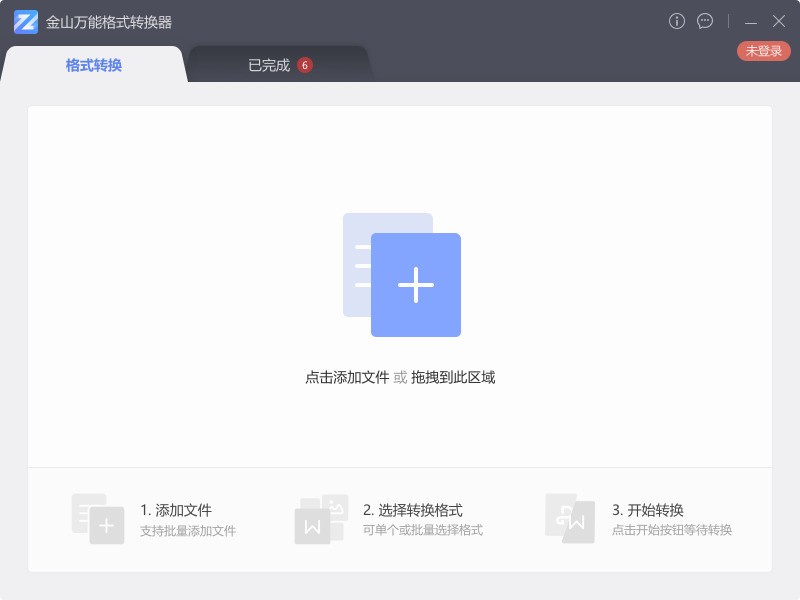
Task: Click the 3. 开始转换 label
Action: pyautogui.click(x=647, y=510)
